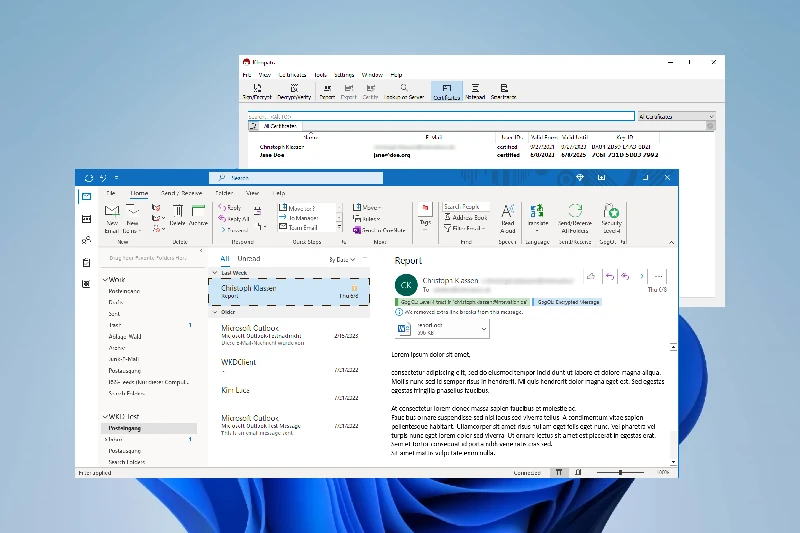Click the GpgOL Encrypted Message label
This screenshot has width=800, height=533.
click(567, 302)
